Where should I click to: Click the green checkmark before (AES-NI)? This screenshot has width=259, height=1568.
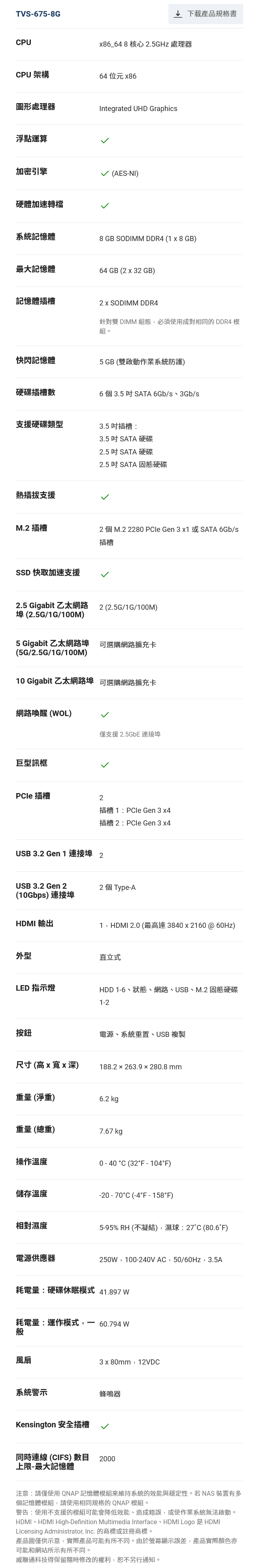(x=105, y=173)
